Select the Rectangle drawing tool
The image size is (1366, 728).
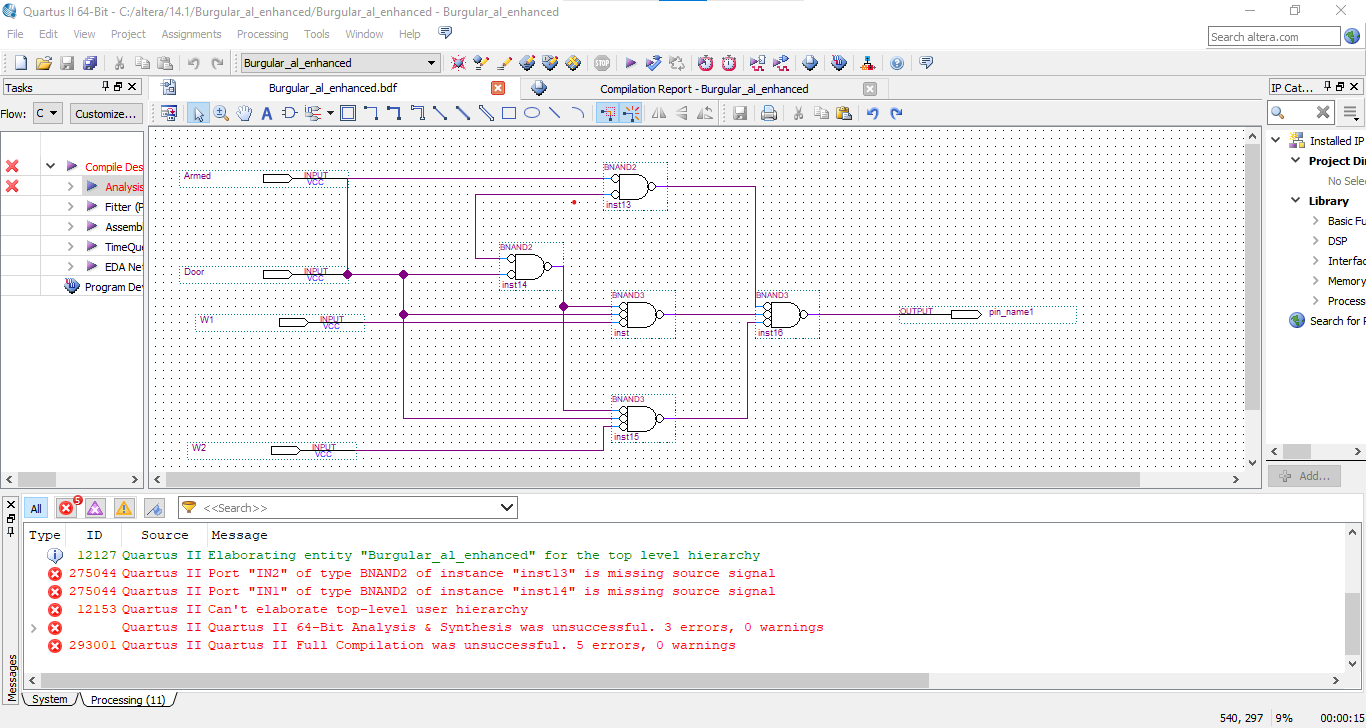pyautogui.click(x=508, y=113)
